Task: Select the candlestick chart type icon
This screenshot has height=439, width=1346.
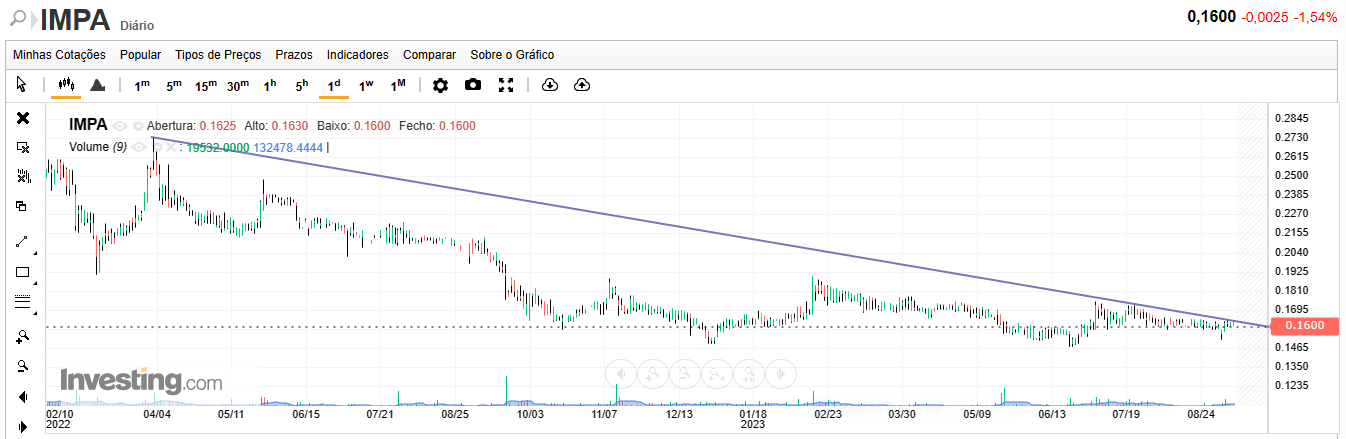Action: click(x=66, y=85)
